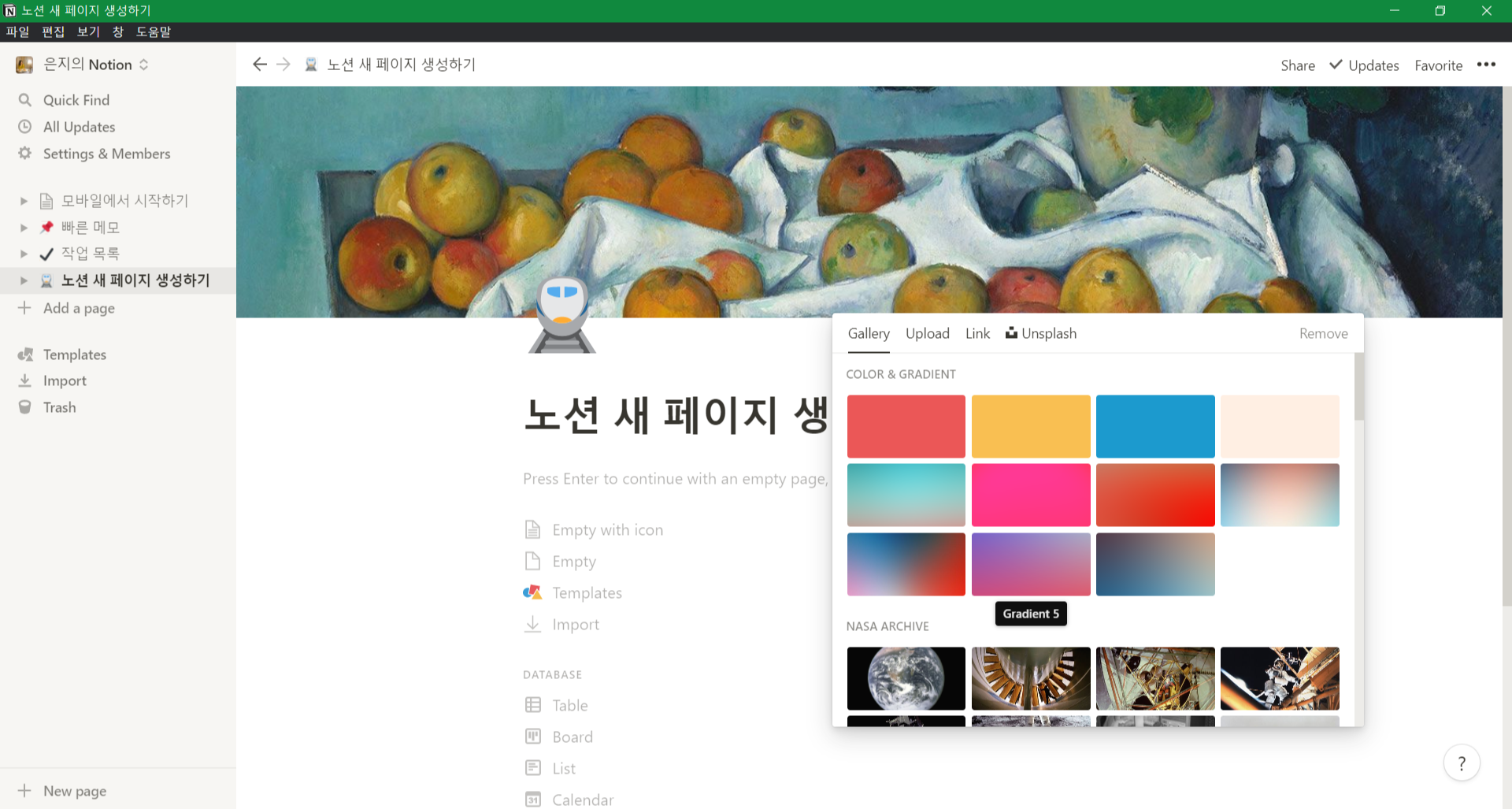Click the page title 노션 새 페이지 생
The image size is (1512, 809).
[x=676, y=415]
